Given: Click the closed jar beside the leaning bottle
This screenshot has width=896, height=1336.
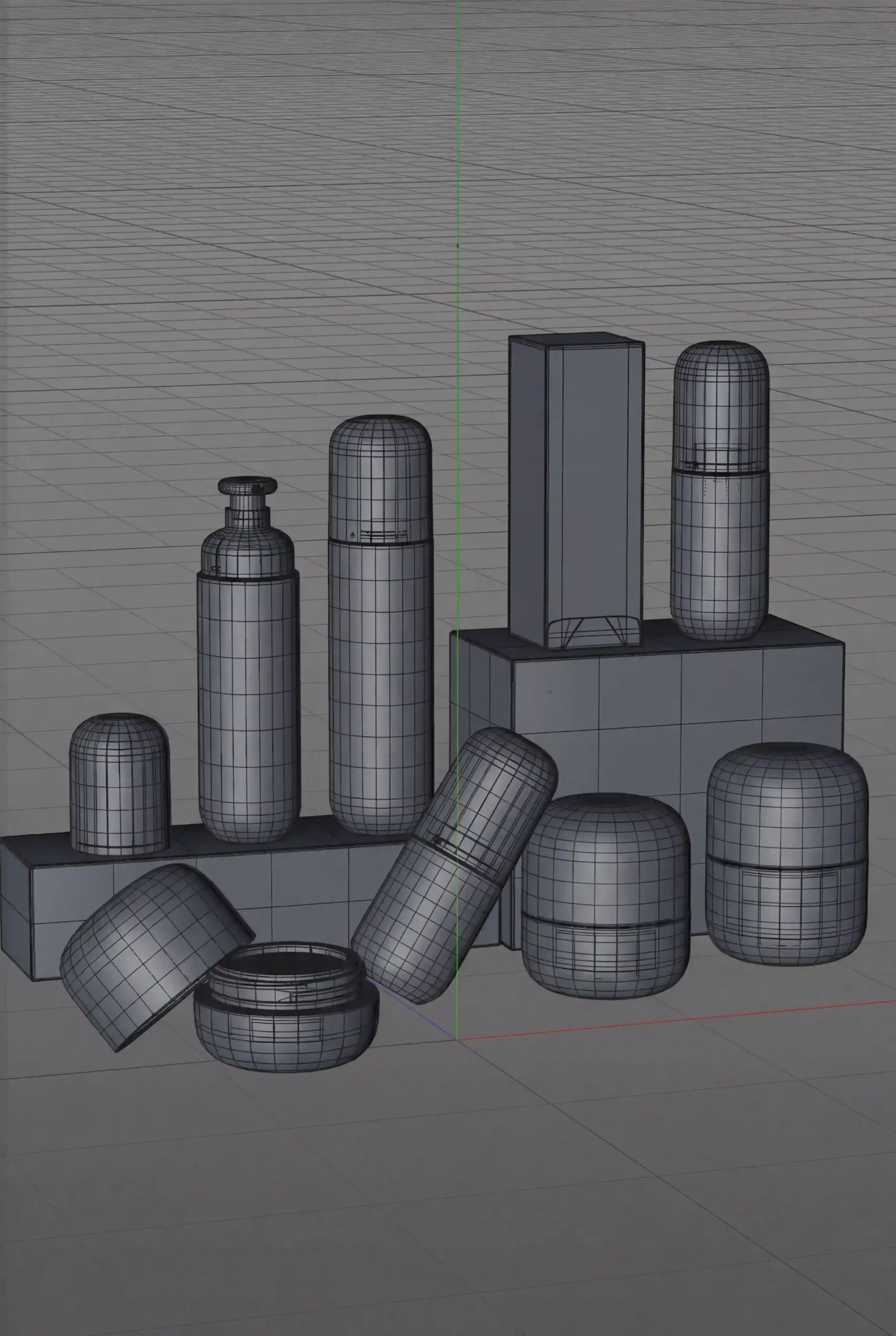Looking at the screenshot, I should pyautogui.click(x=605, y=897).
